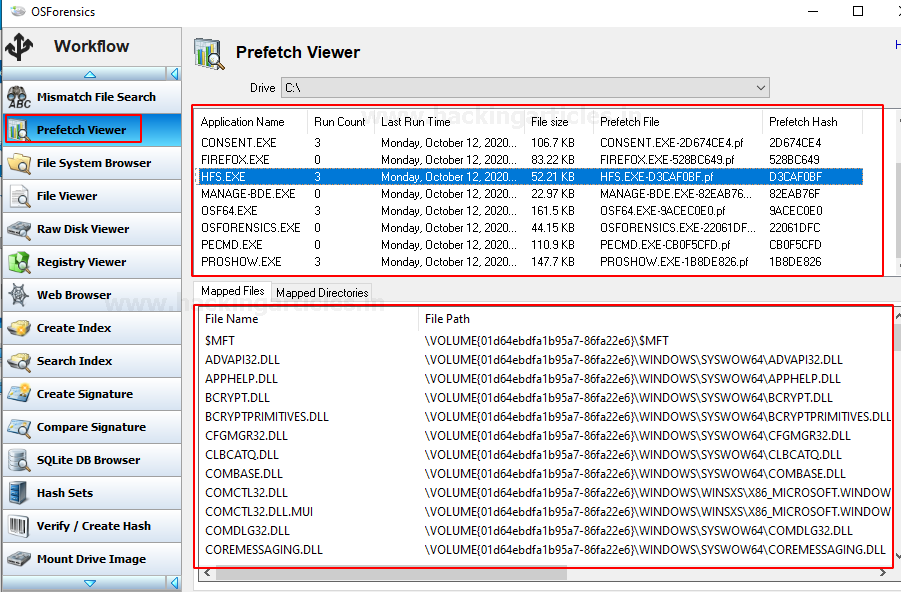Open Mount Drive Image module
Image resolution: width=901 pixels, height=592 pixels.
(x=92, y=559)
